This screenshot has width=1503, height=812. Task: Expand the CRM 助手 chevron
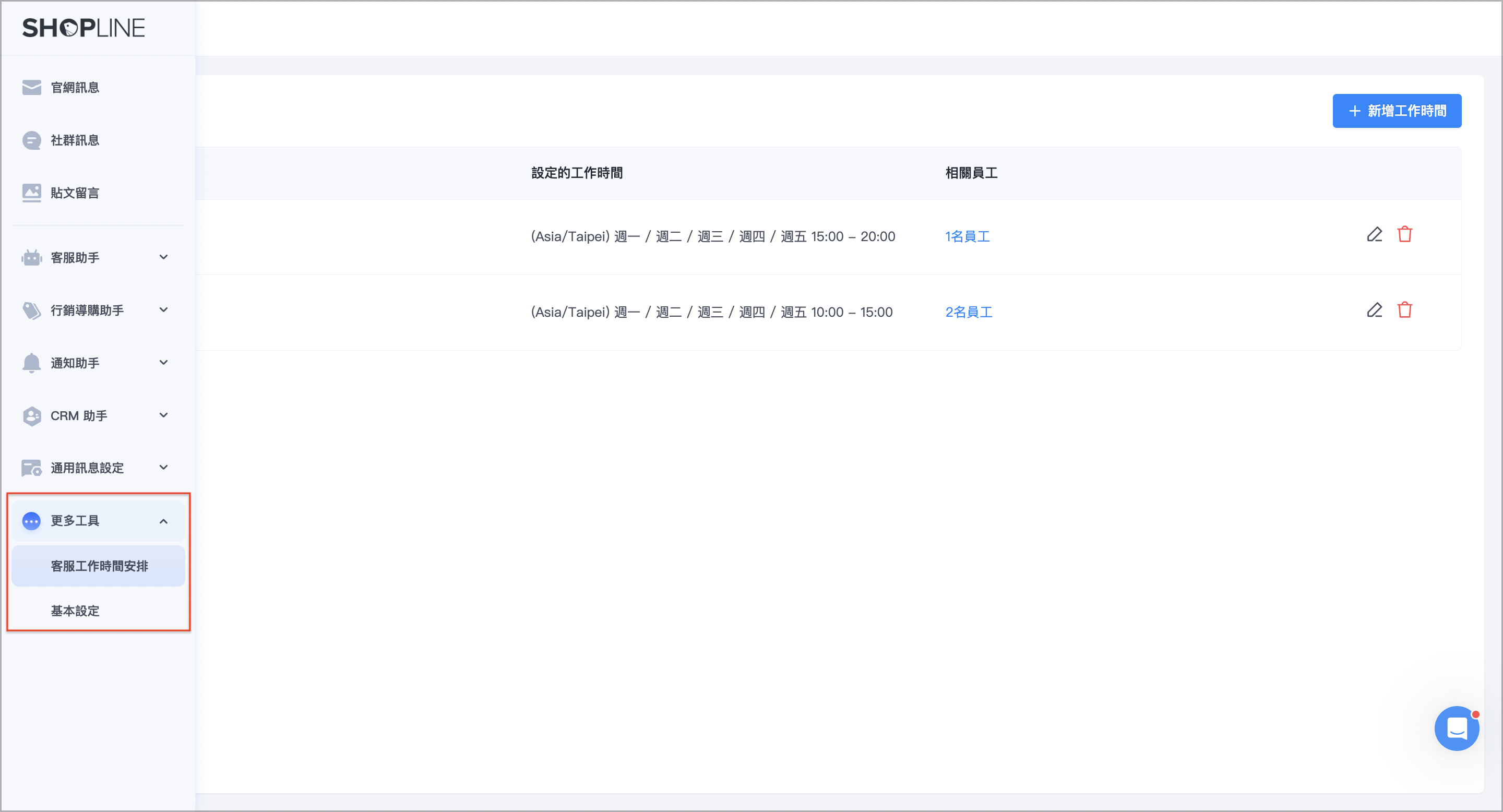(x=164, y=415)
